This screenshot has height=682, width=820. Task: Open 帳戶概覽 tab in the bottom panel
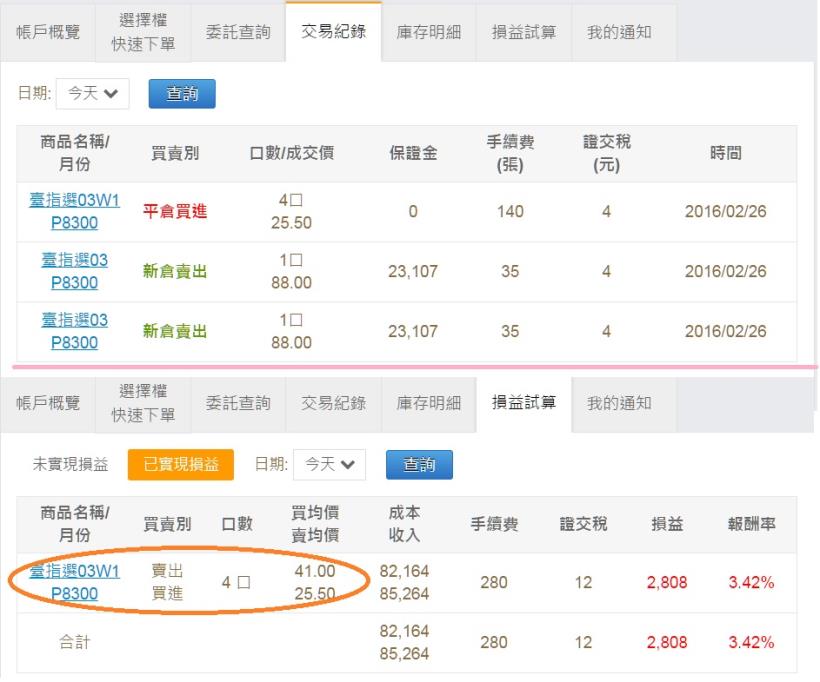coord(48,403)
